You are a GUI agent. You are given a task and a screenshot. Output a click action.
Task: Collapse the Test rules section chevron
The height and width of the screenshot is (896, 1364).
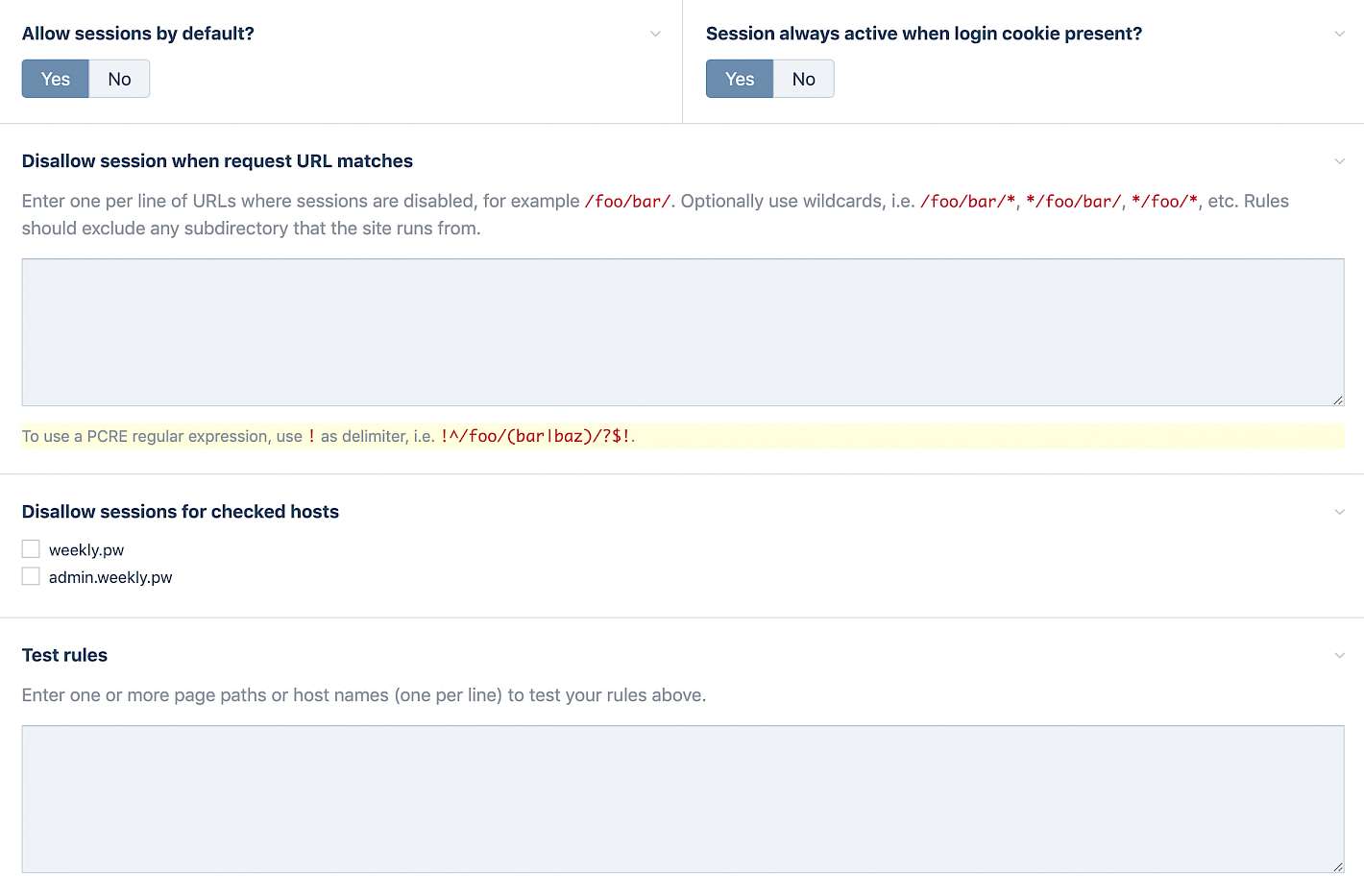[1339, 655]
